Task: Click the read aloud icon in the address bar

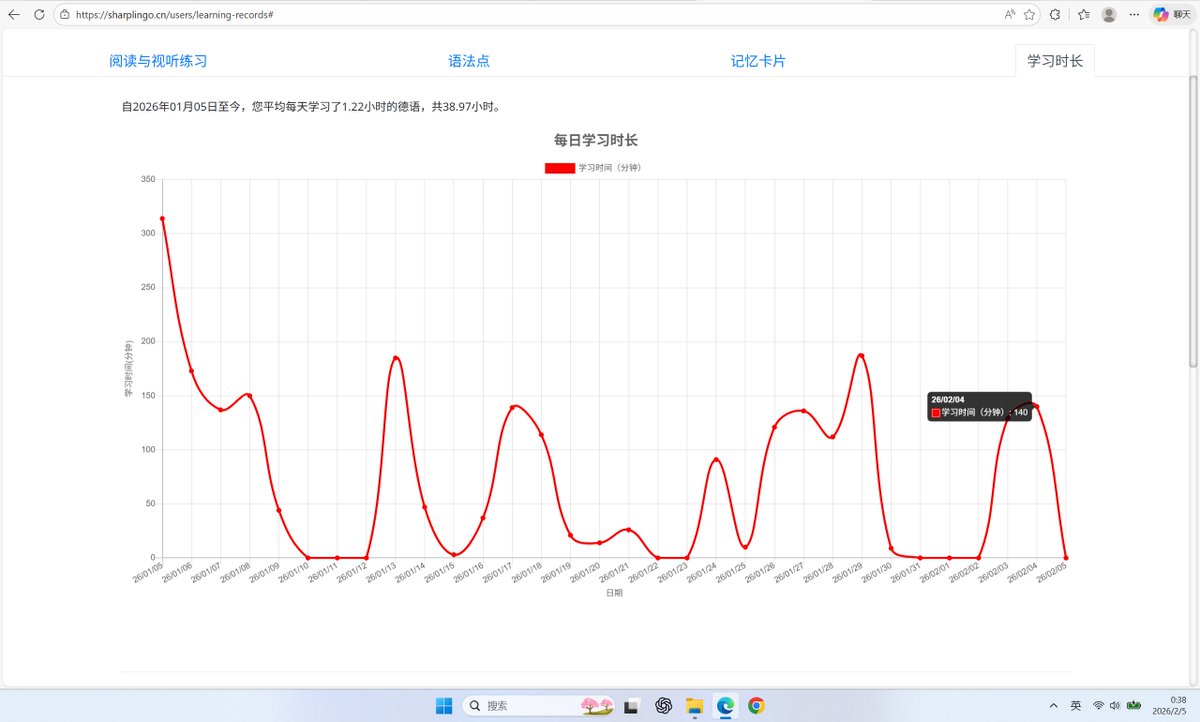Action: click(x=1010, y=15)
